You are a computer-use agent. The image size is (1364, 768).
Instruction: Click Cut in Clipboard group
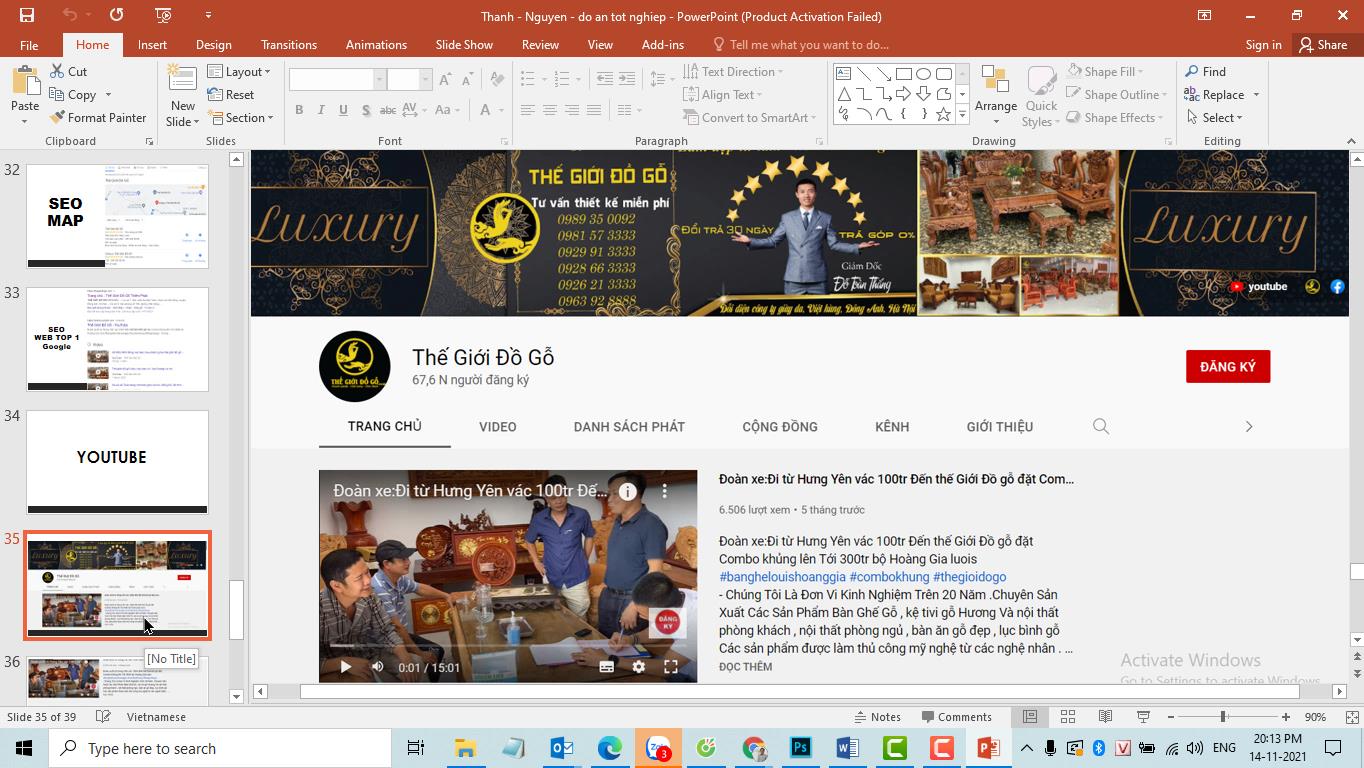(x=68, y=71)
